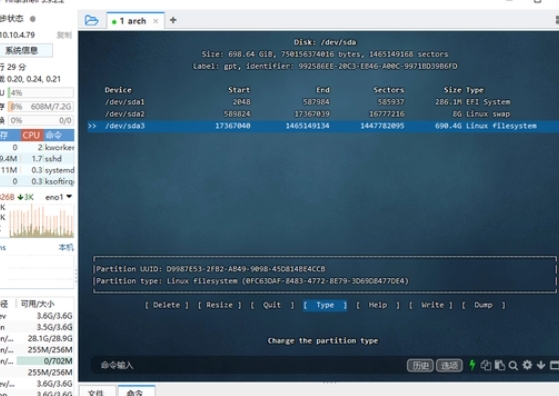
Task: Click the copy icon in command bar
Action: 486,365
